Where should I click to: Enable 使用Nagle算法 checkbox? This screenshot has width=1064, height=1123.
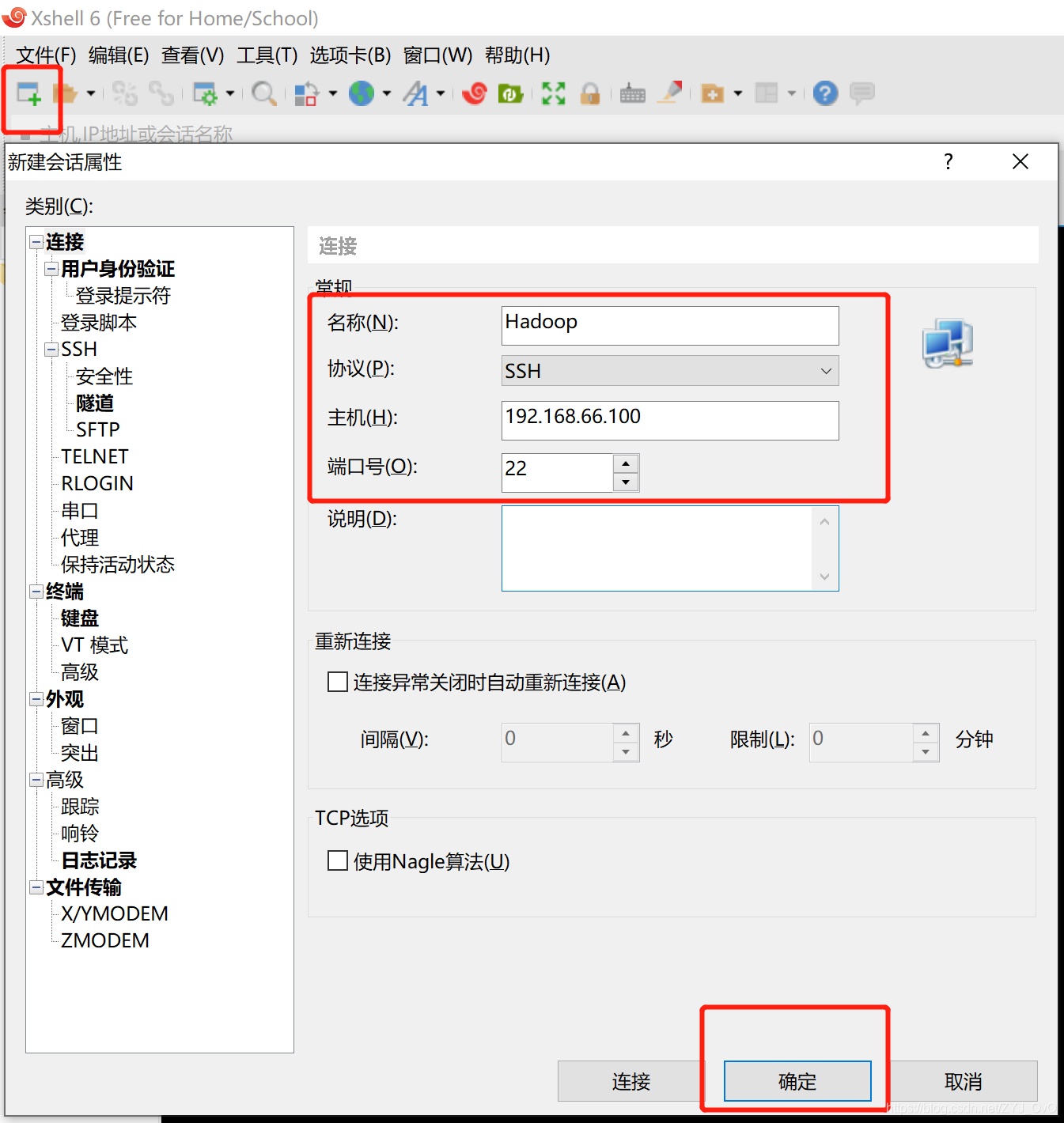point(338,860)
